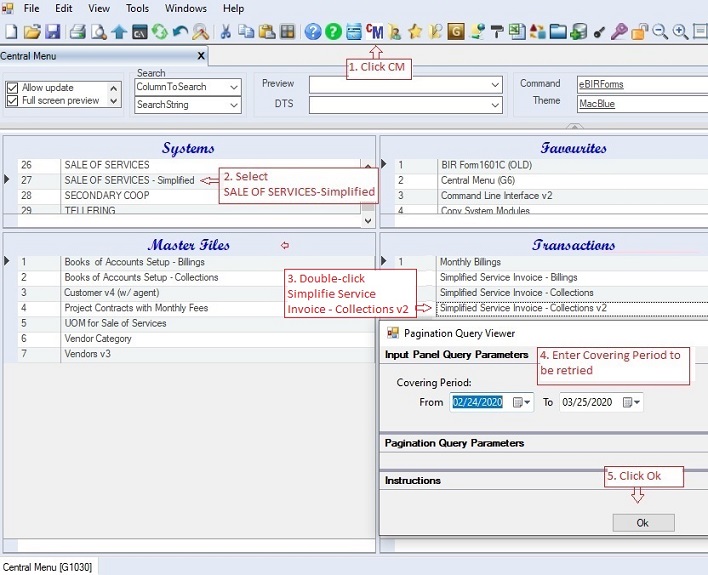
Task: Click the blue question mark help icon
Action: (313, 32)
